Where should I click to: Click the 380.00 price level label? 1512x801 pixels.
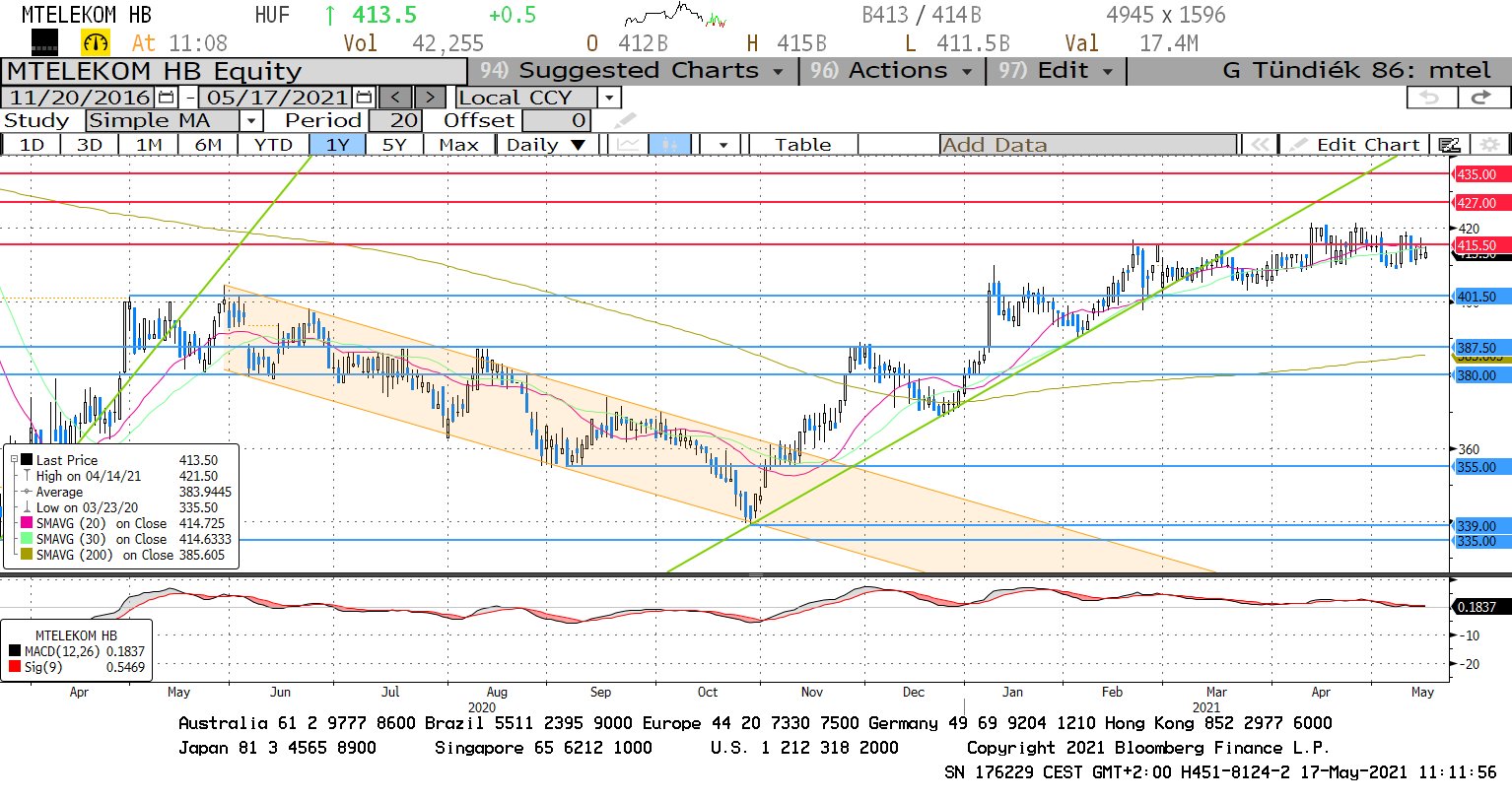click(1481, 375)
